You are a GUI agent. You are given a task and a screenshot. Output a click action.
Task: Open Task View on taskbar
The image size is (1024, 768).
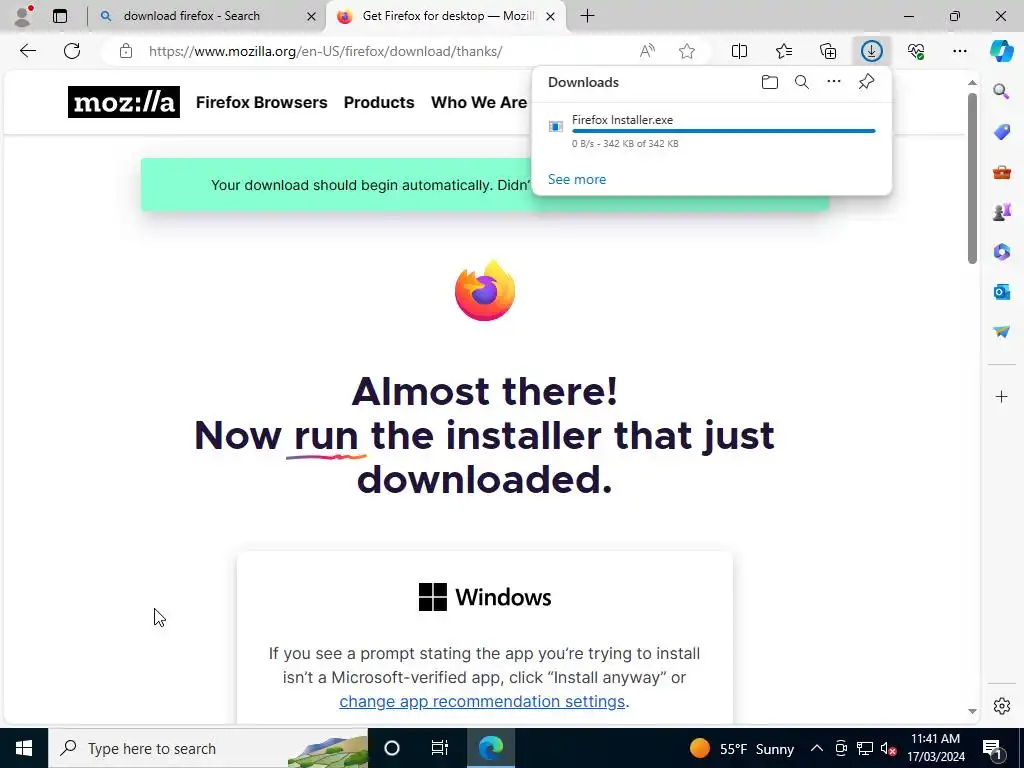(x=440, y=748)
